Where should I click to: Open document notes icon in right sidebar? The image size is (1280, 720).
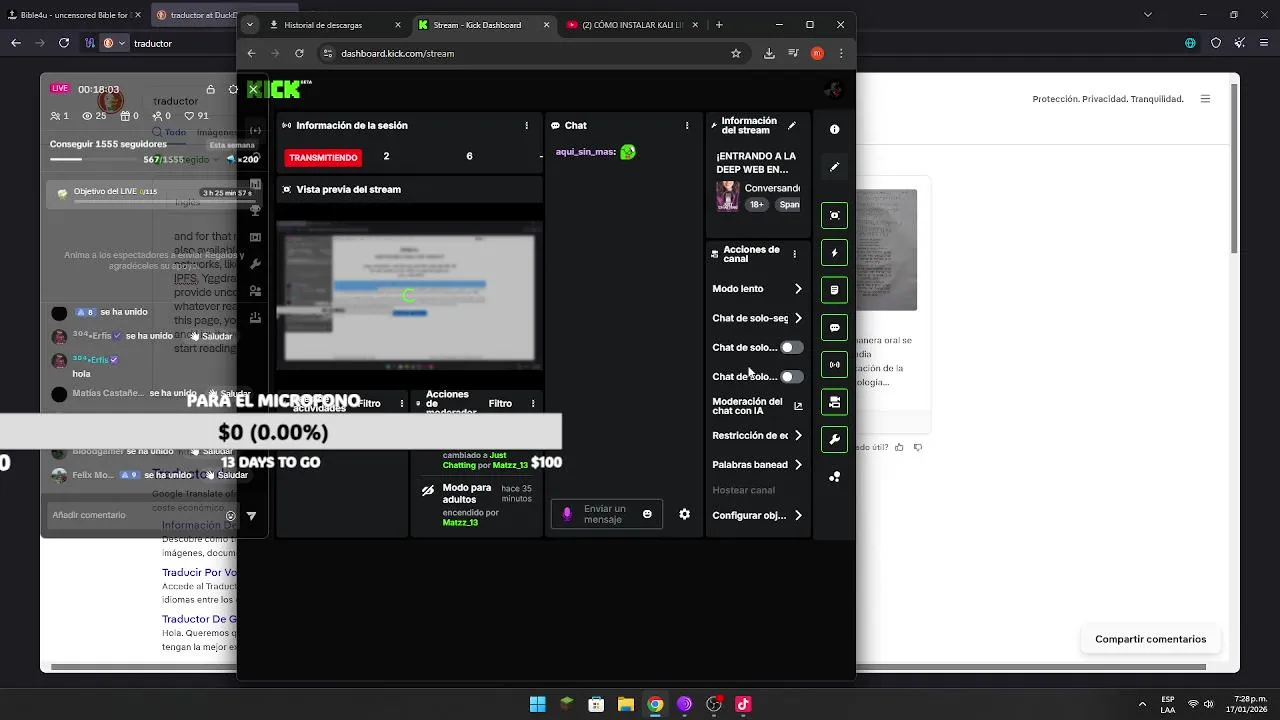tap(834, 290)
